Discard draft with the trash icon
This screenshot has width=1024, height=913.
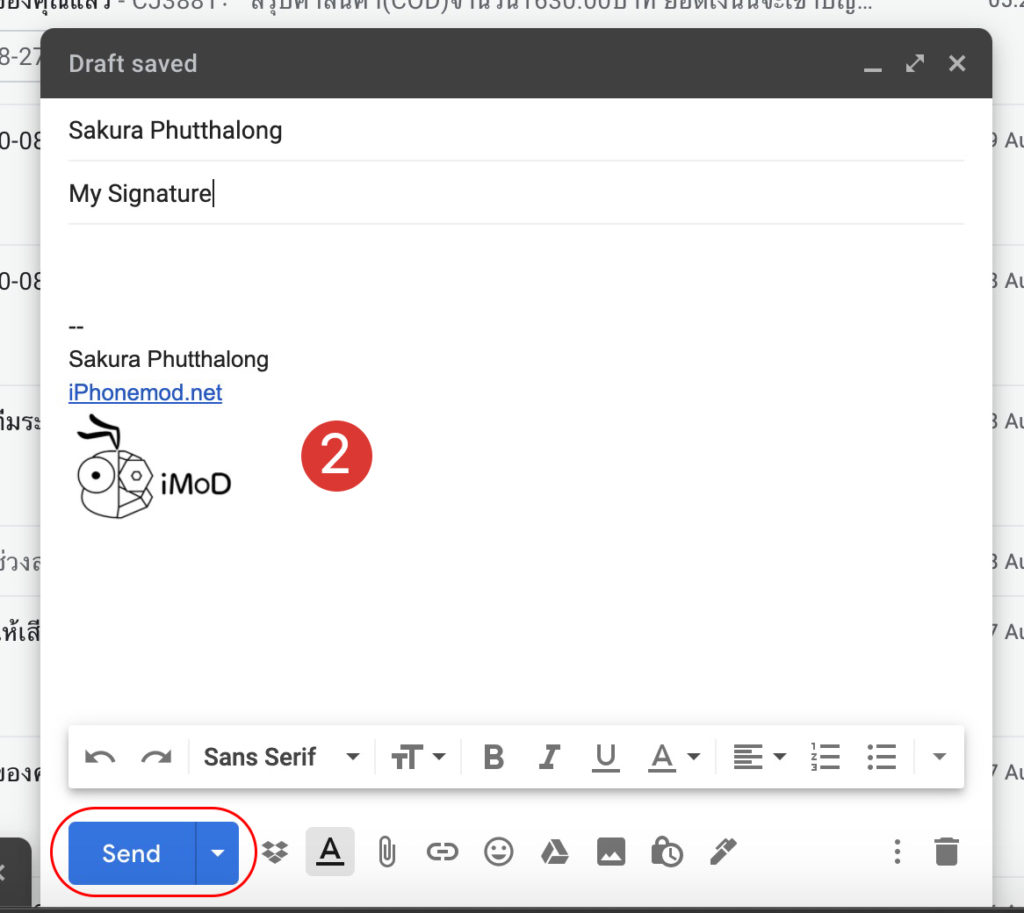pyautogui.click(x=945, y=852)
